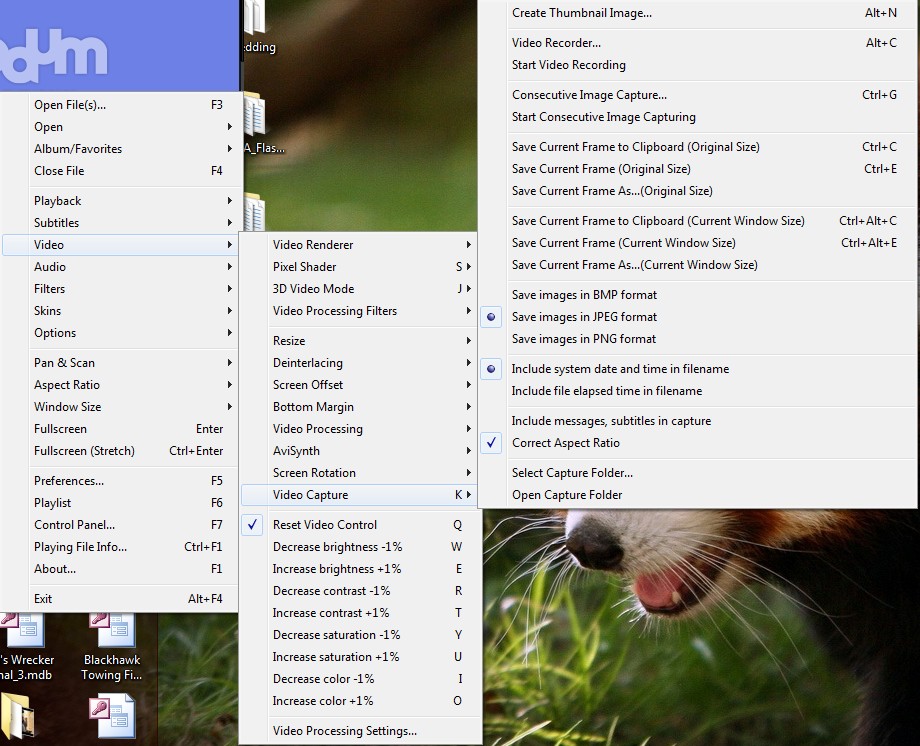Choose Decrease contrast -1%
This screenshot has width=920, height=746.
click(359, 591)
